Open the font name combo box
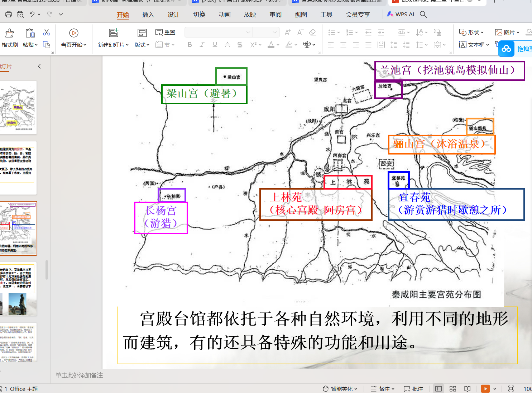Viewport: 532px width, 393px height. click(x=218, y=33)
